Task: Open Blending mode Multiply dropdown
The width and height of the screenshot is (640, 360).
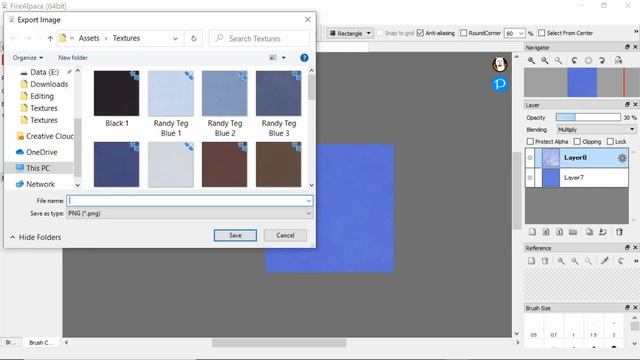Action: (596, 129)
